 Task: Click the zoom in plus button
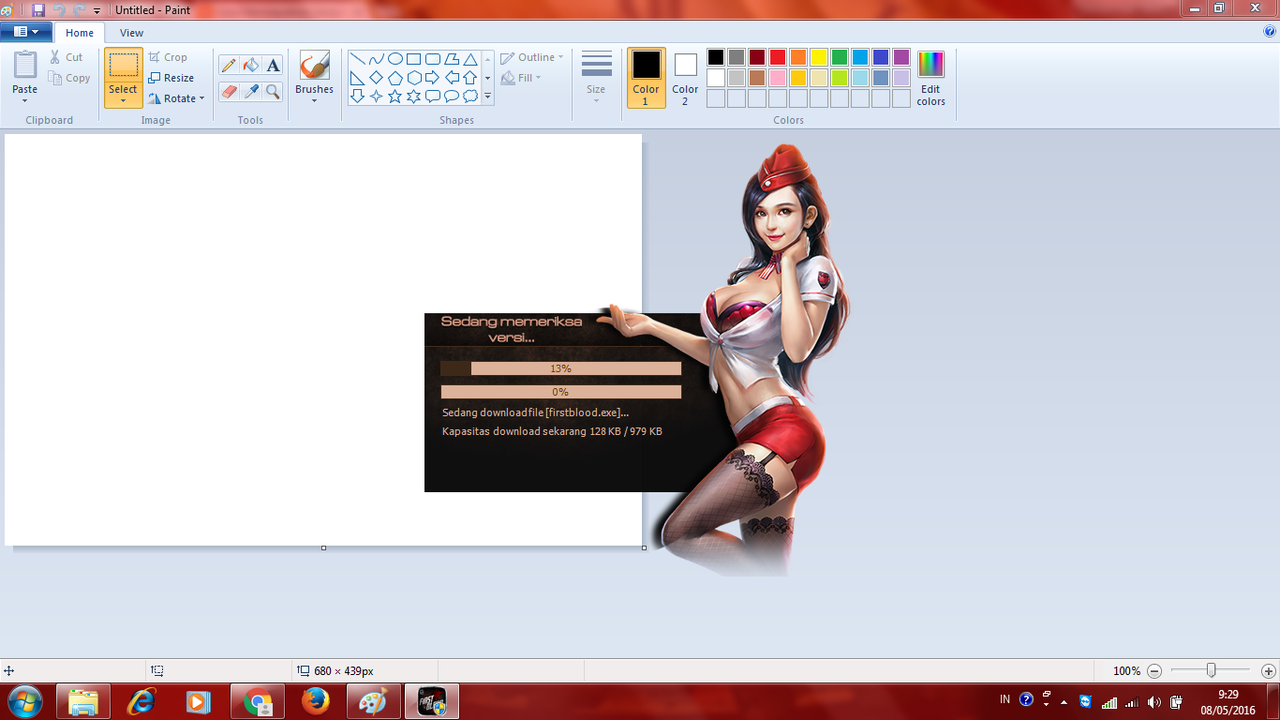[x=1268, y=671]
